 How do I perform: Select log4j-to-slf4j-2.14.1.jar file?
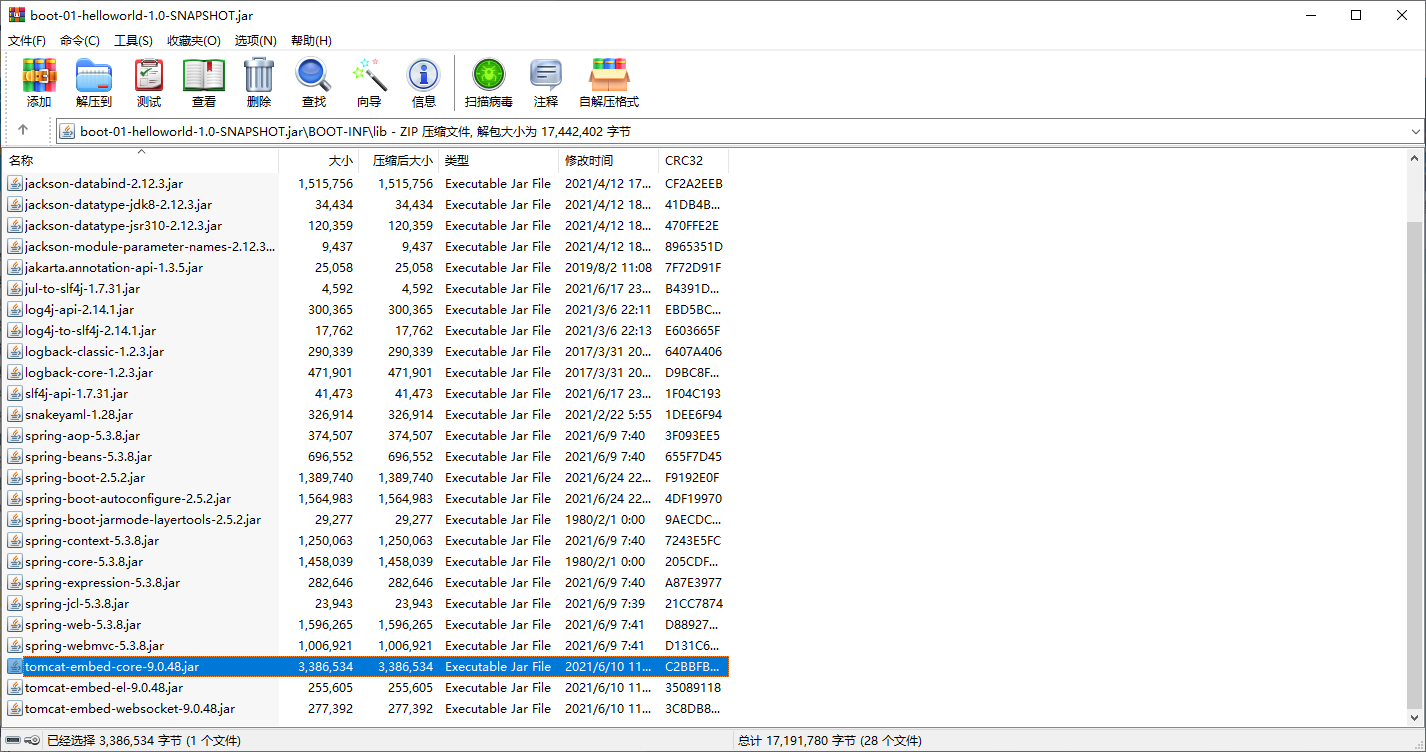pyautogui.click(x=90, y=330)
